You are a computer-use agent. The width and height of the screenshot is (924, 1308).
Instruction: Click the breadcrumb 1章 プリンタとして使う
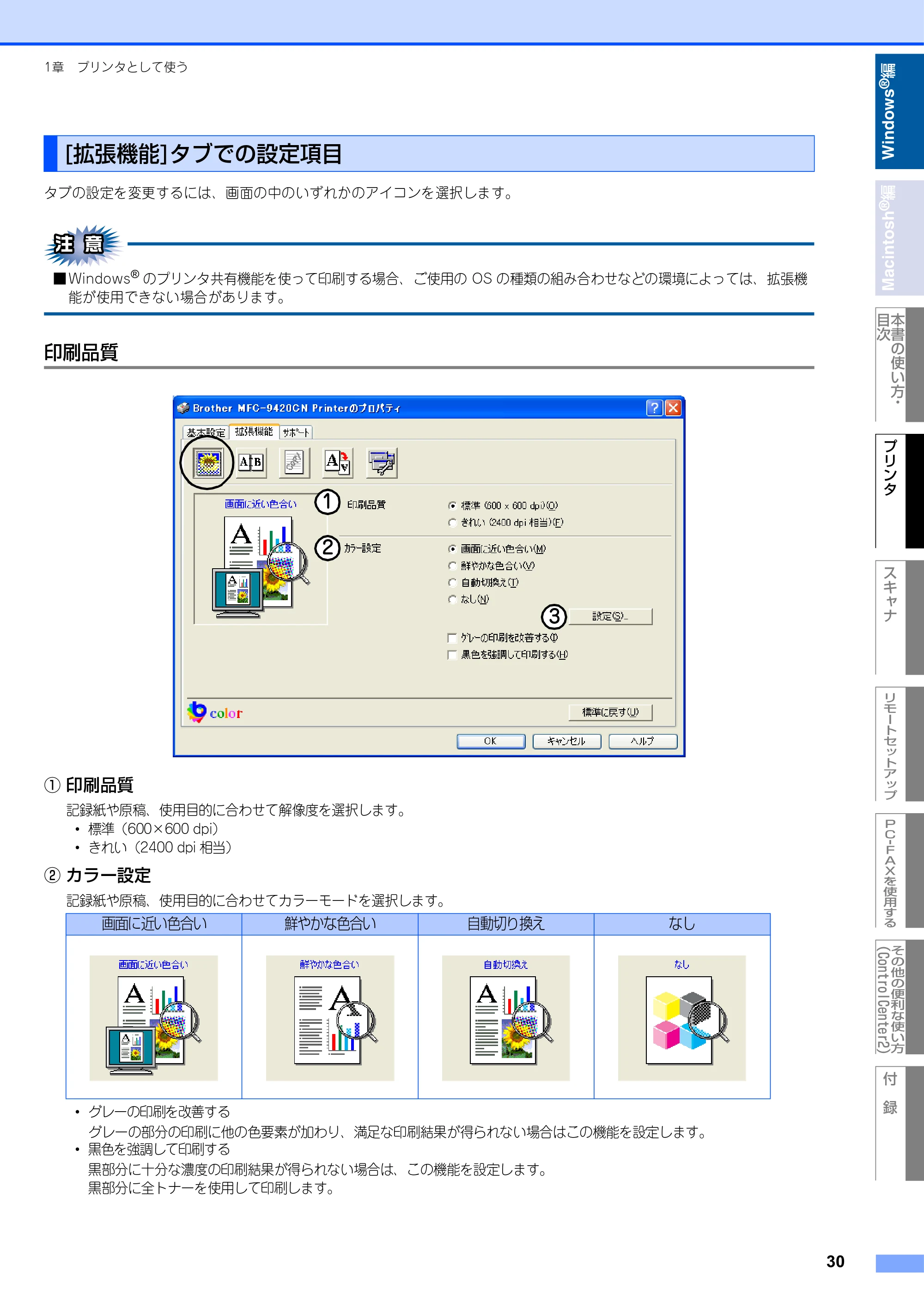pos(116,67)
